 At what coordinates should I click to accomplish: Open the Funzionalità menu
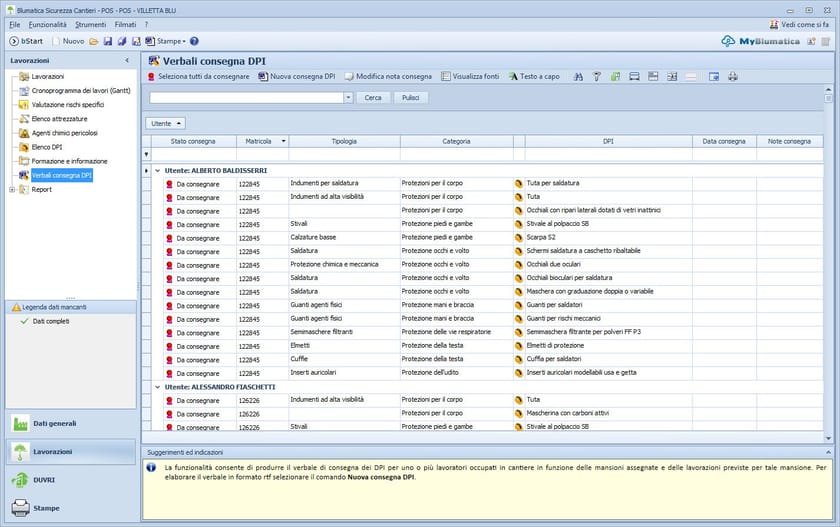[47, 23]
